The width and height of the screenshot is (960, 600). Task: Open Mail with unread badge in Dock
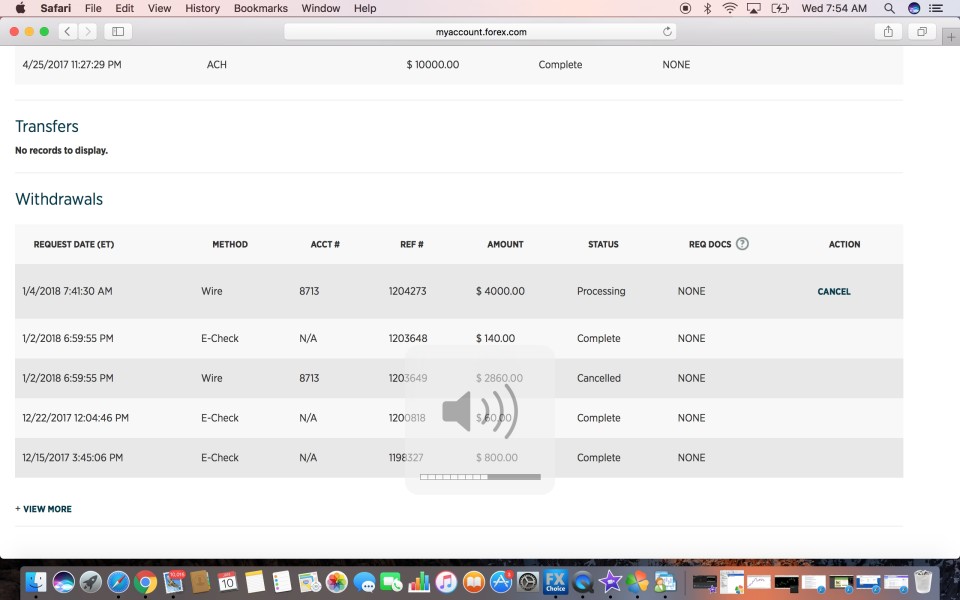174,582
